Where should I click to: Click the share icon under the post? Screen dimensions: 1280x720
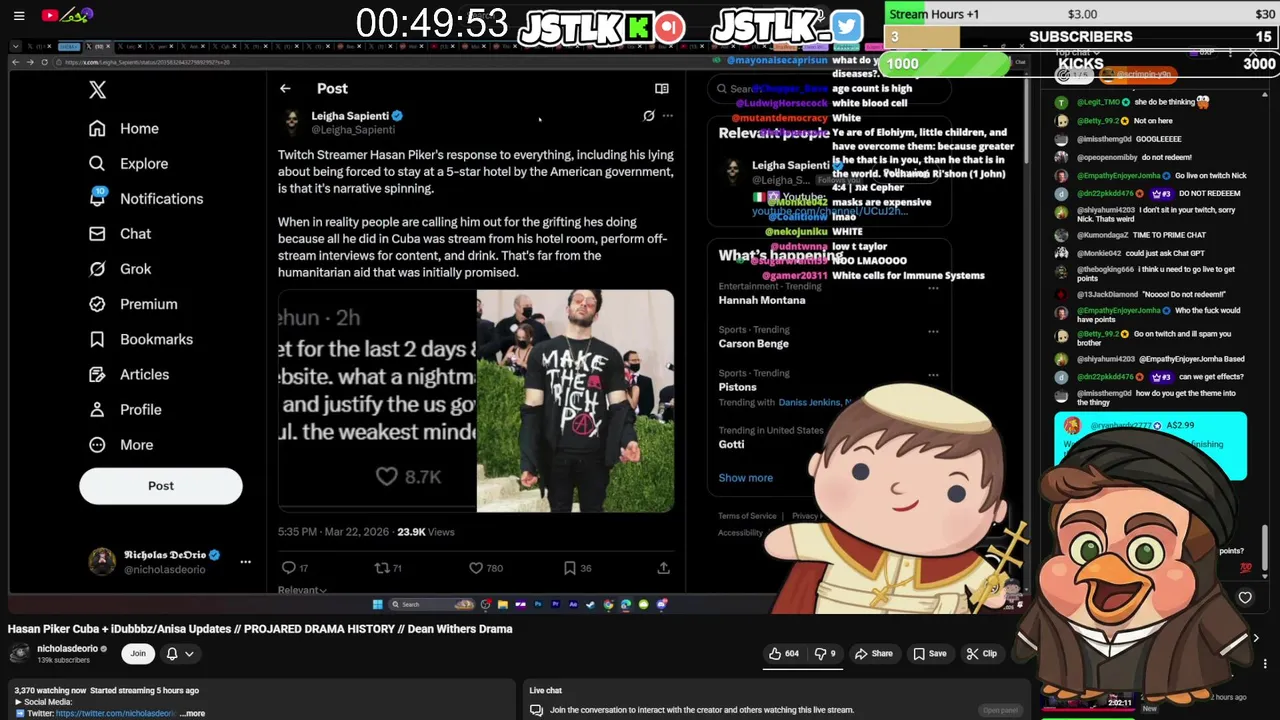663,568
